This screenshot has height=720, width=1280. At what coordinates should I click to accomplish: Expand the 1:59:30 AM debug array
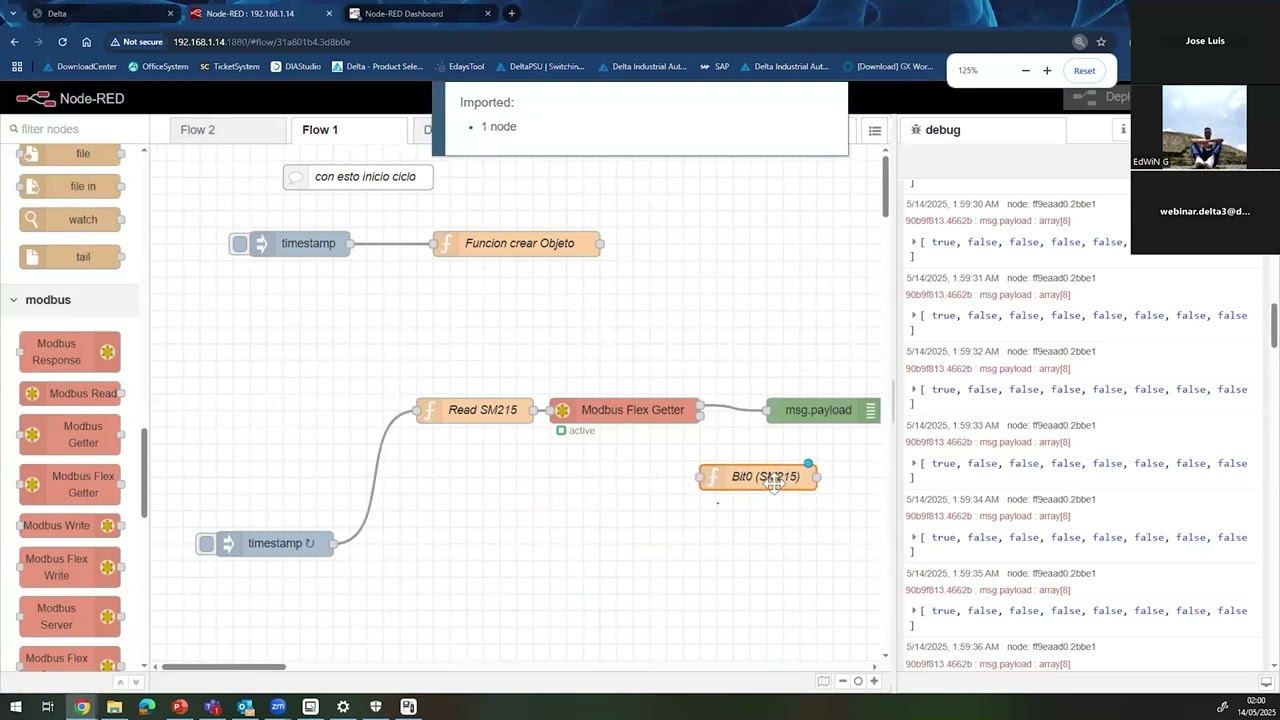(x=914, y=242)
